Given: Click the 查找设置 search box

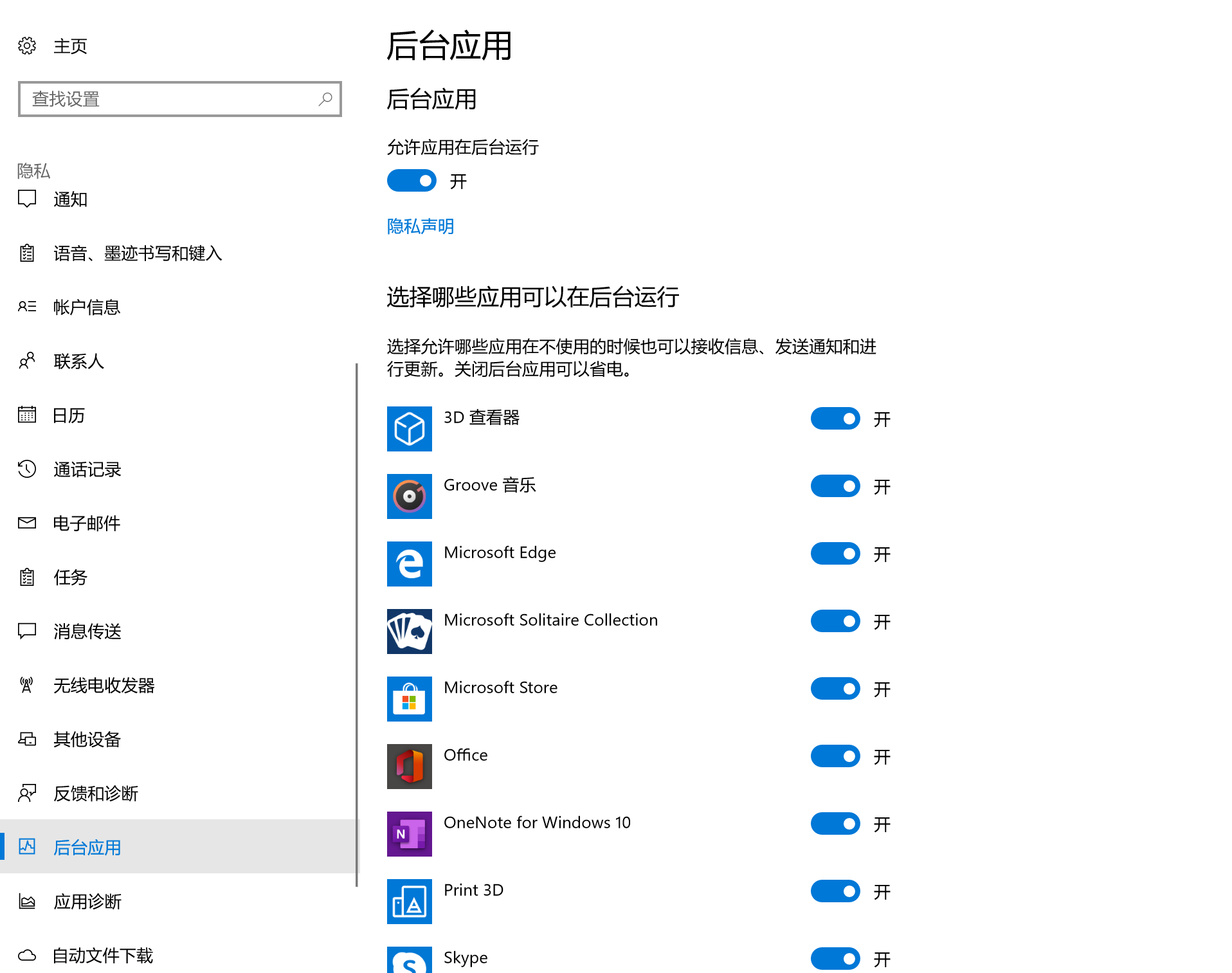Looking at the screenshot, I should point(180,99).
